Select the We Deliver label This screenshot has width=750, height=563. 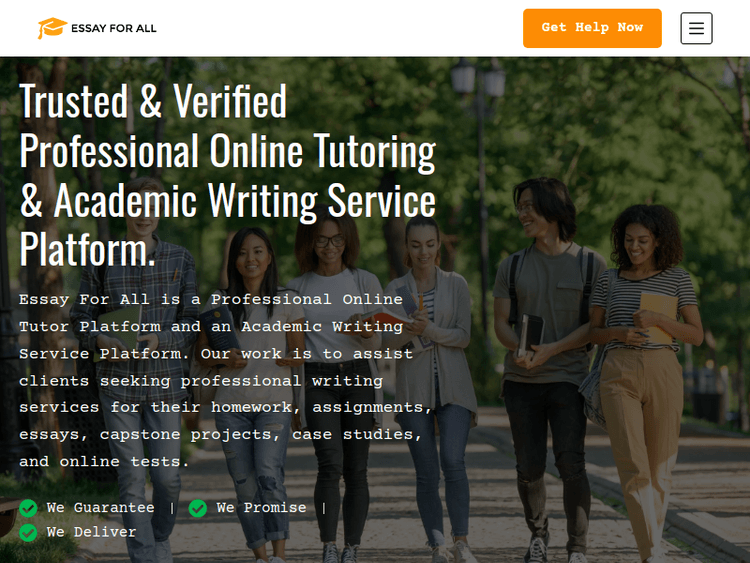[91, 532]
